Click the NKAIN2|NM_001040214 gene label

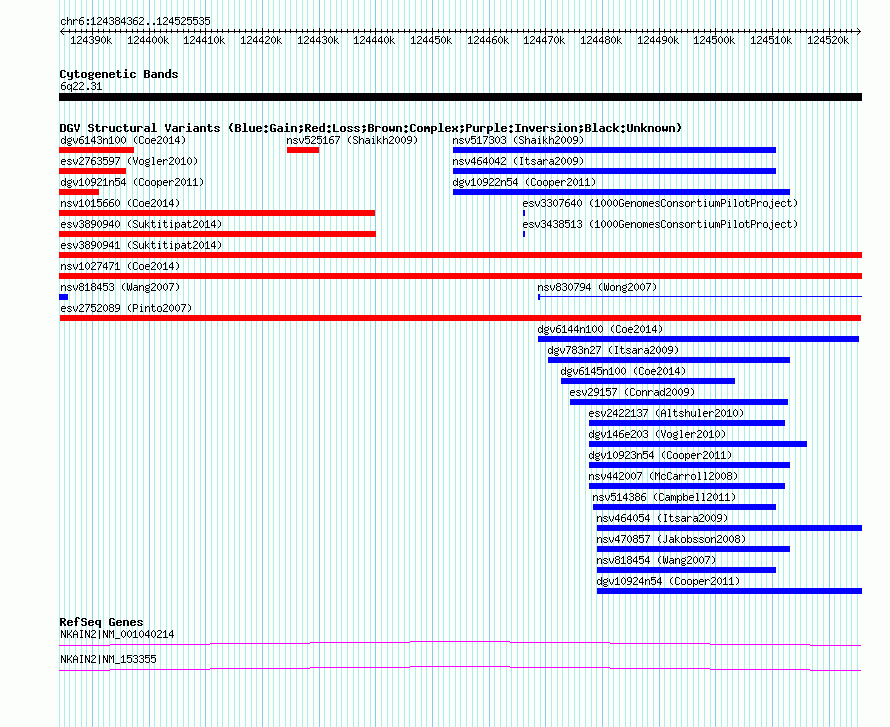117,634
